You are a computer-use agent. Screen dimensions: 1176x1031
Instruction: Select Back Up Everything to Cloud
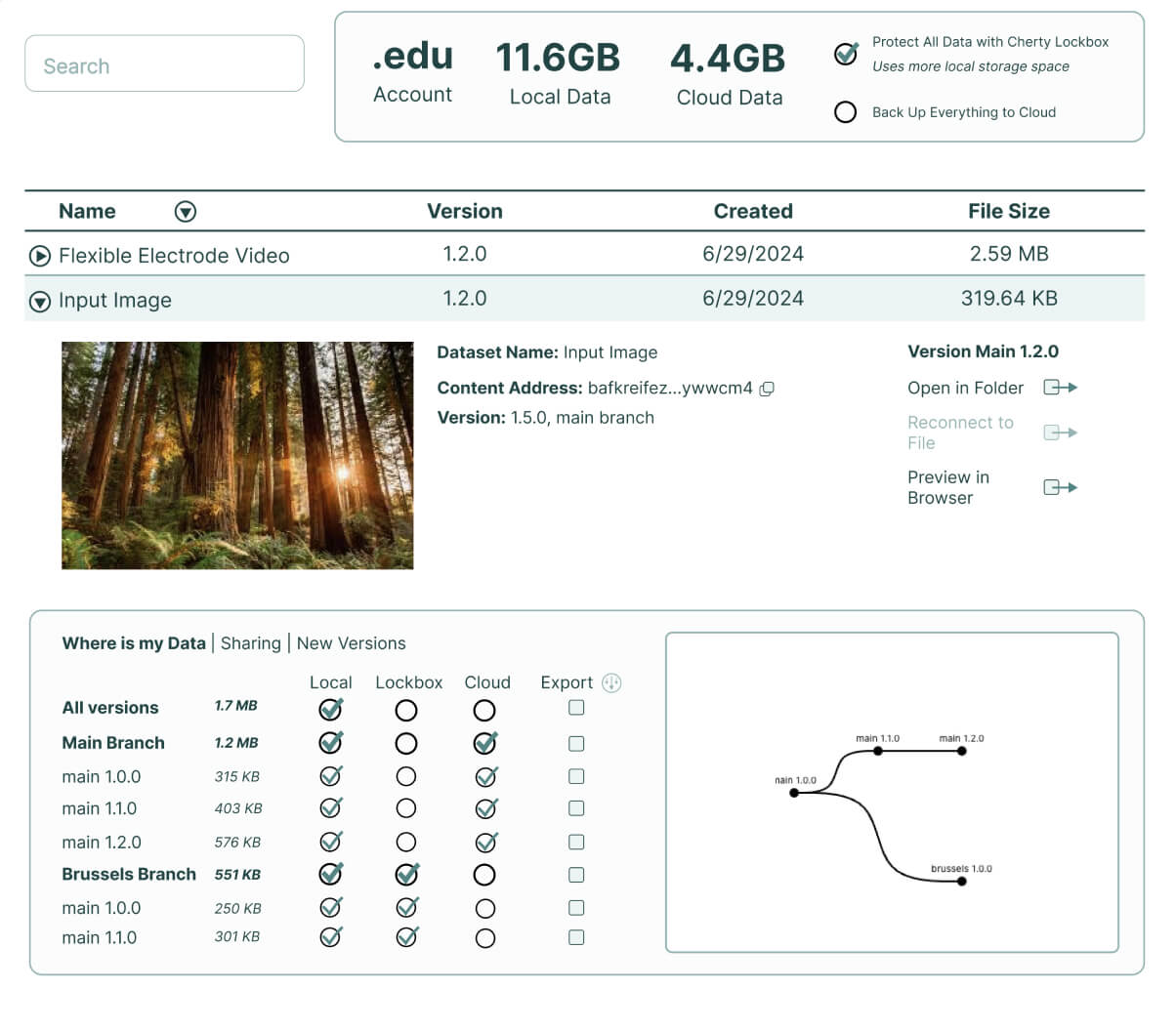click(845, 111)
